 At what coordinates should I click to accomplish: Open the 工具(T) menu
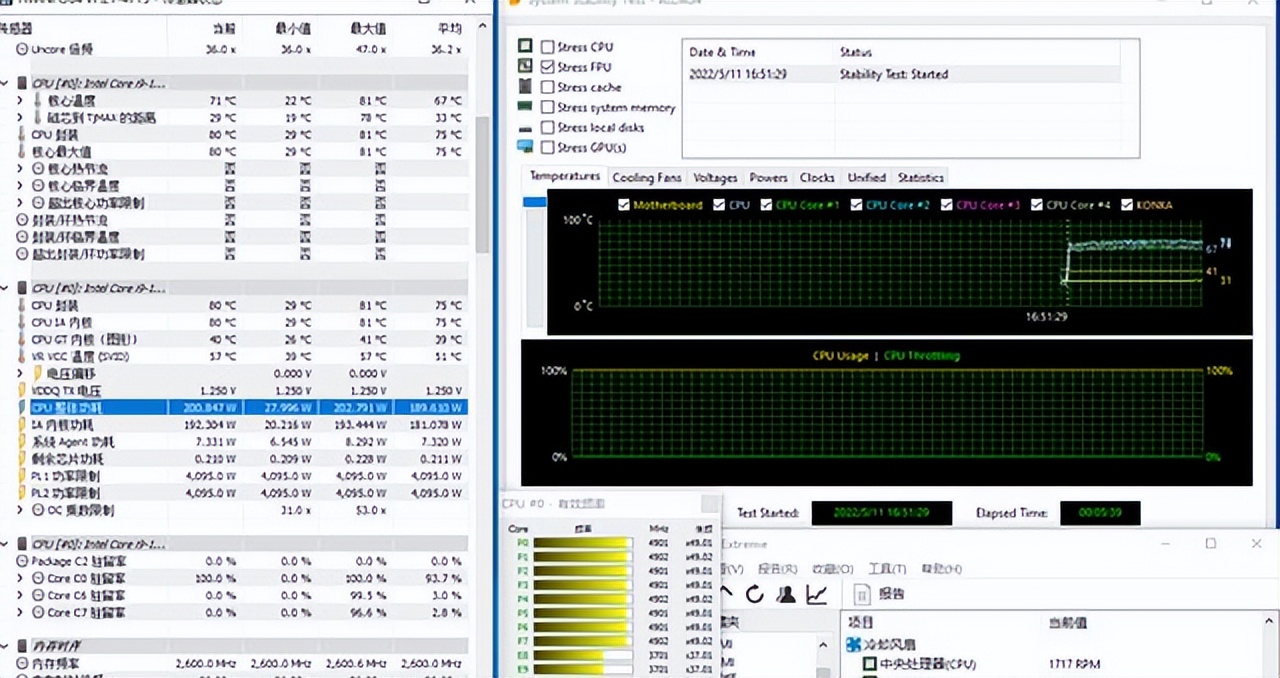tap(886, 569)
